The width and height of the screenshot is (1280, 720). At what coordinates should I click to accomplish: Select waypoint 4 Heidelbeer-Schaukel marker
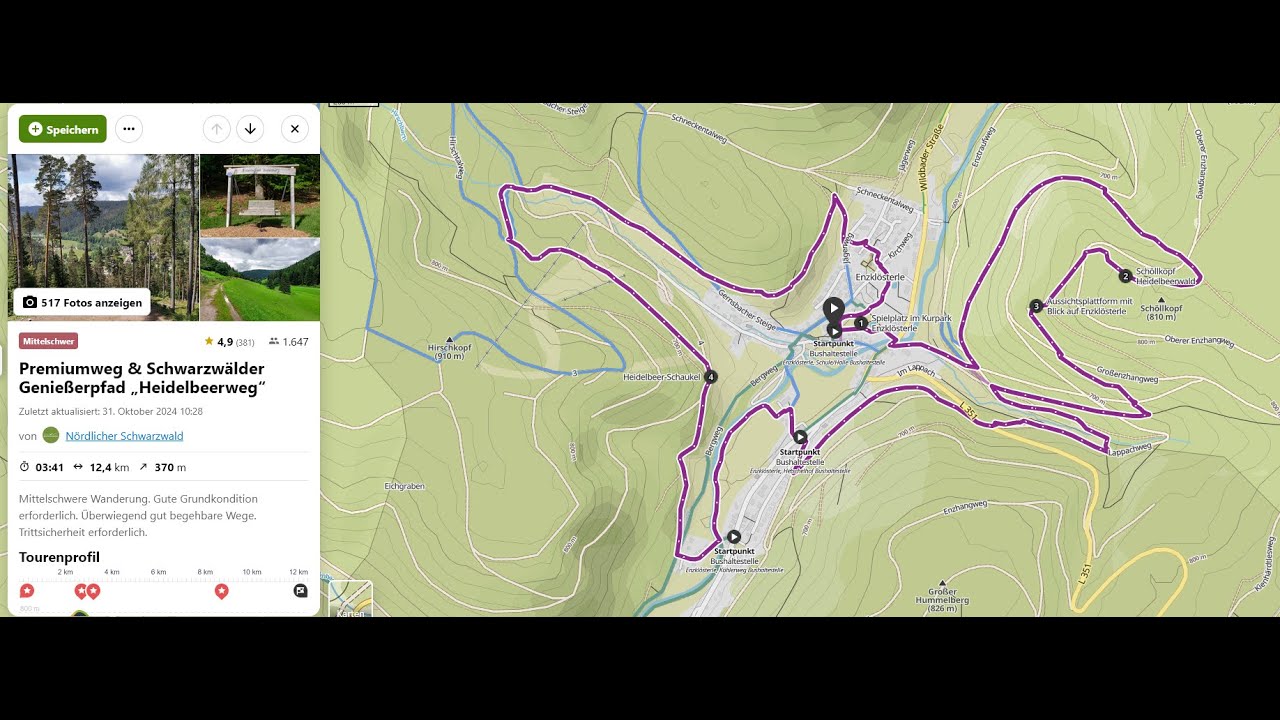coord(710,377)
